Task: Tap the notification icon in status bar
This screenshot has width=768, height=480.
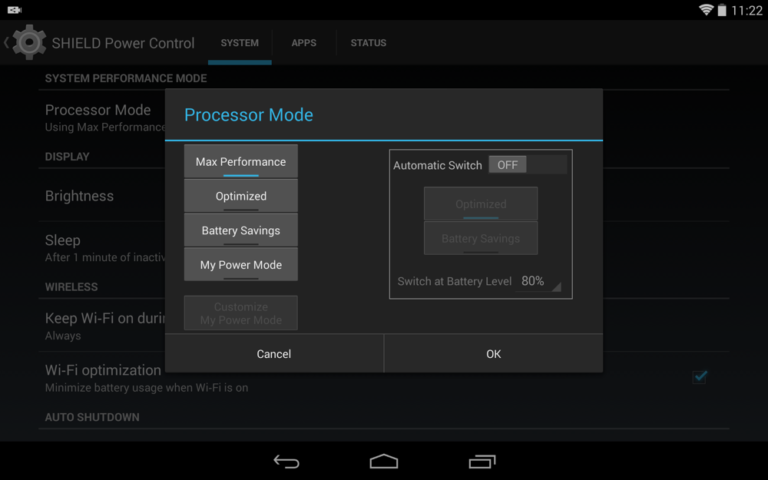Action: tap(14, 10)
